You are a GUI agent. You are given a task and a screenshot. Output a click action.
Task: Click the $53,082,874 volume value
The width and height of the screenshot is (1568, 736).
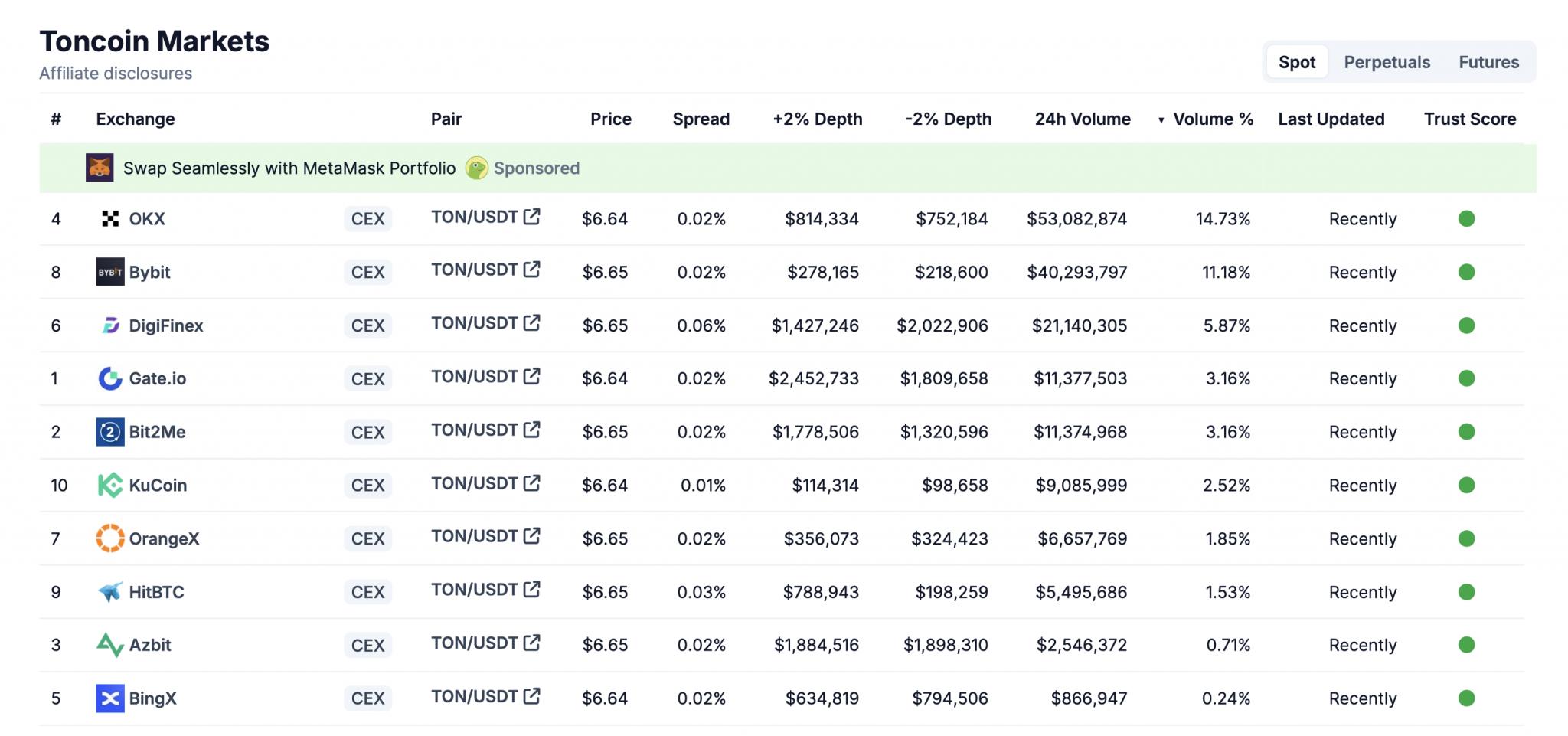pos(1077,219)
